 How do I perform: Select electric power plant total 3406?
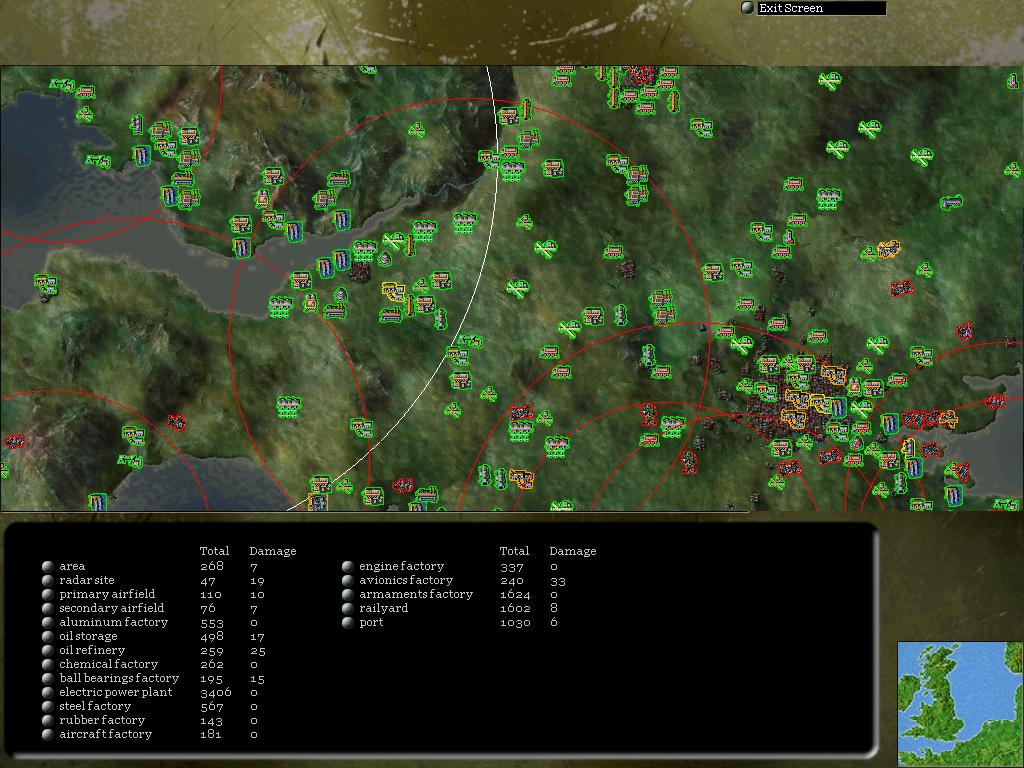pyautogui.click(x=216, y=693)
